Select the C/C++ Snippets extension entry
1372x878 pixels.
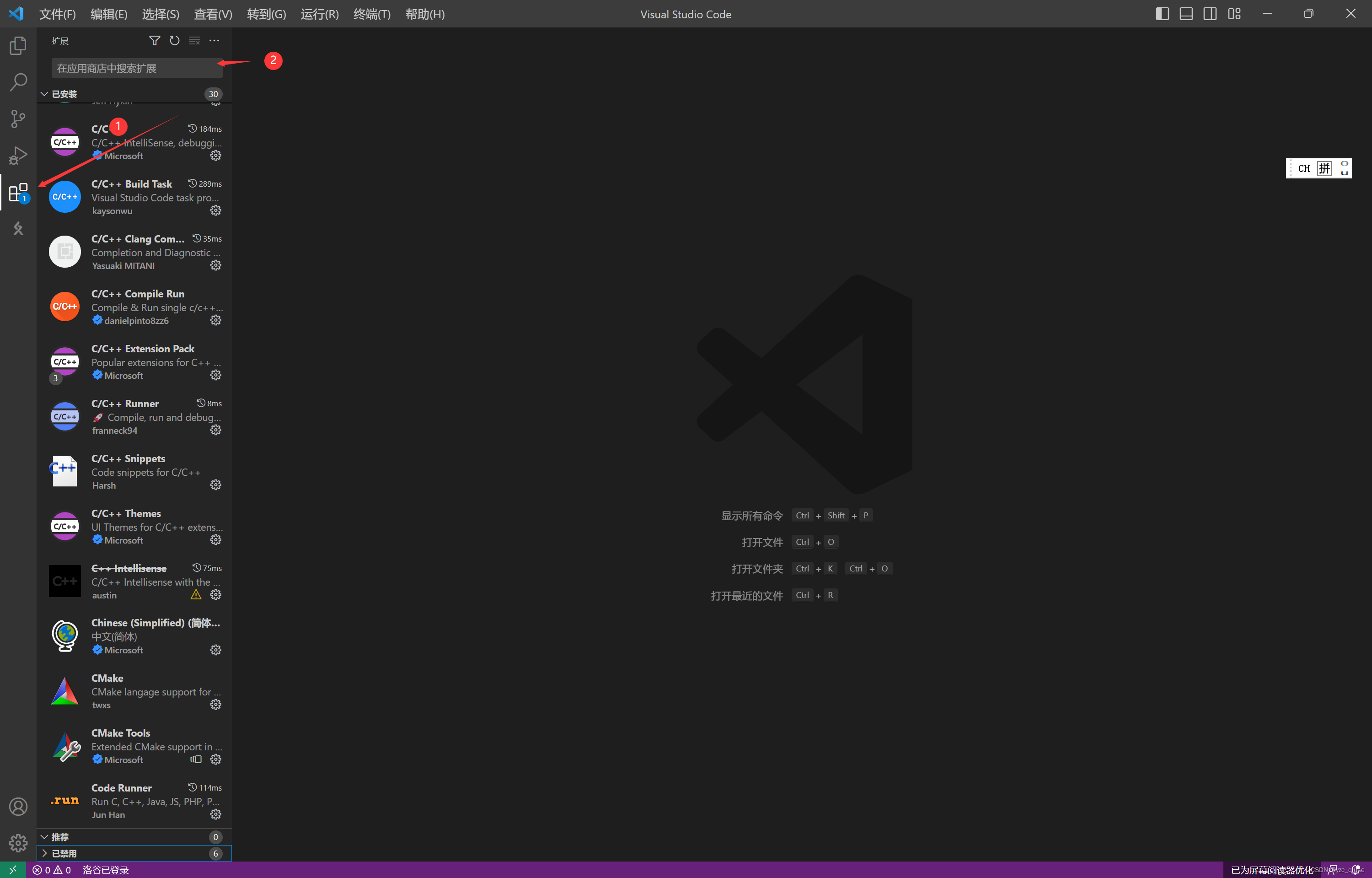134,472
